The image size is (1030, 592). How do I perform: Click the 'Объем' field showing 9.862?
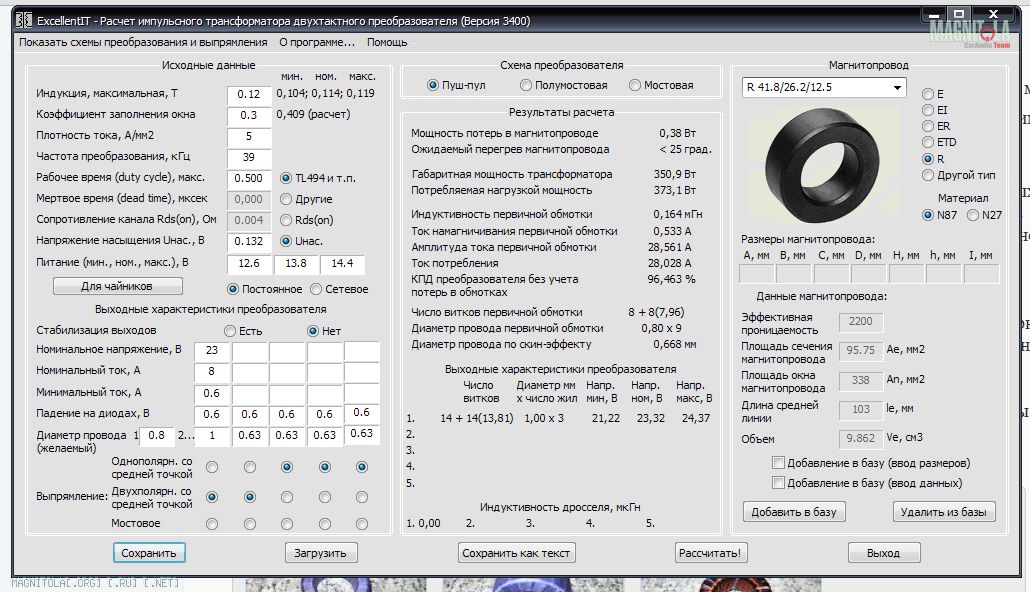click(x=861, y=439)
